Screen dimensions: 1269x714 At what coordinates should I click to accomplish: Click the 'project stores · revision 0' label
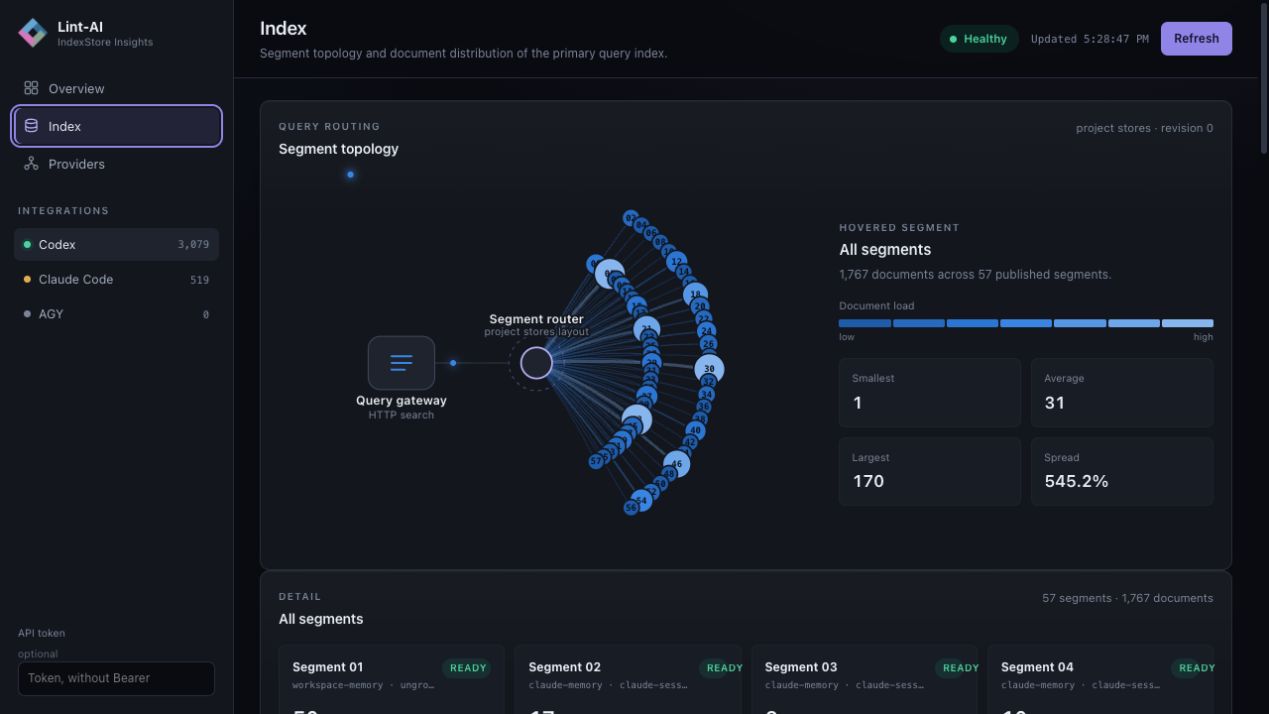pyautogui.click(x=1144, y=128)
